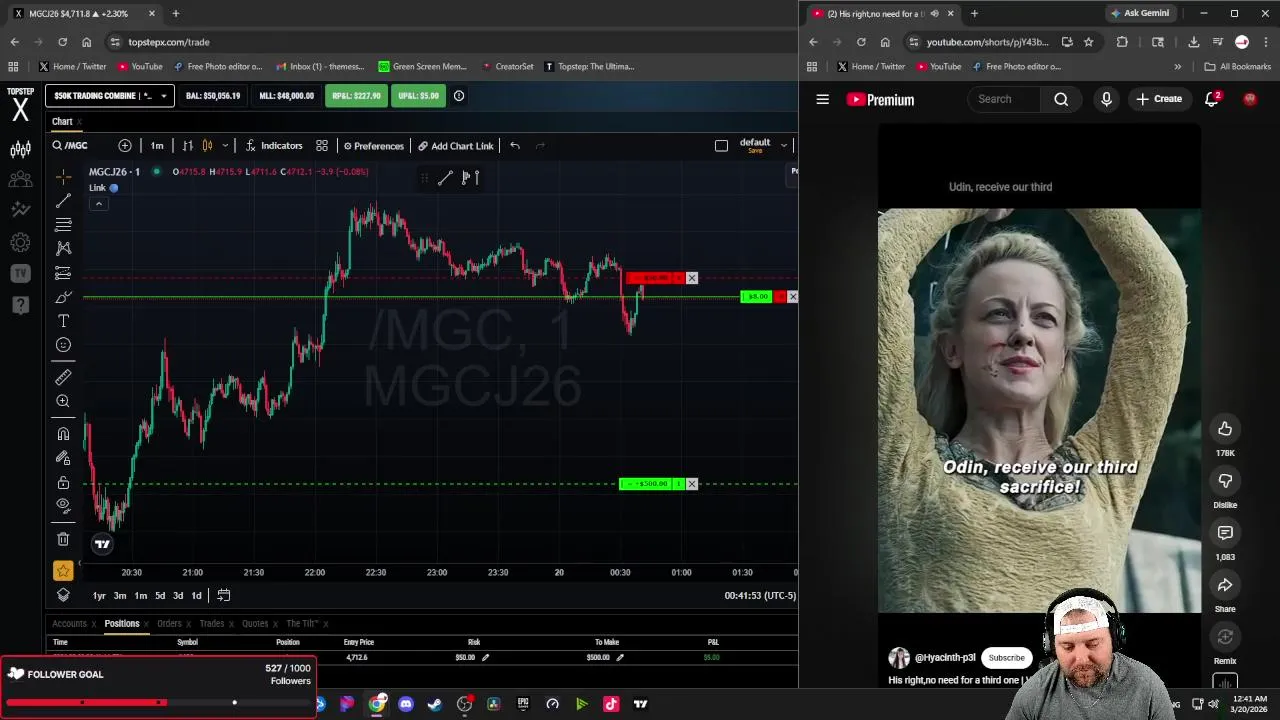Open the help question mark icon

[20, 305]
